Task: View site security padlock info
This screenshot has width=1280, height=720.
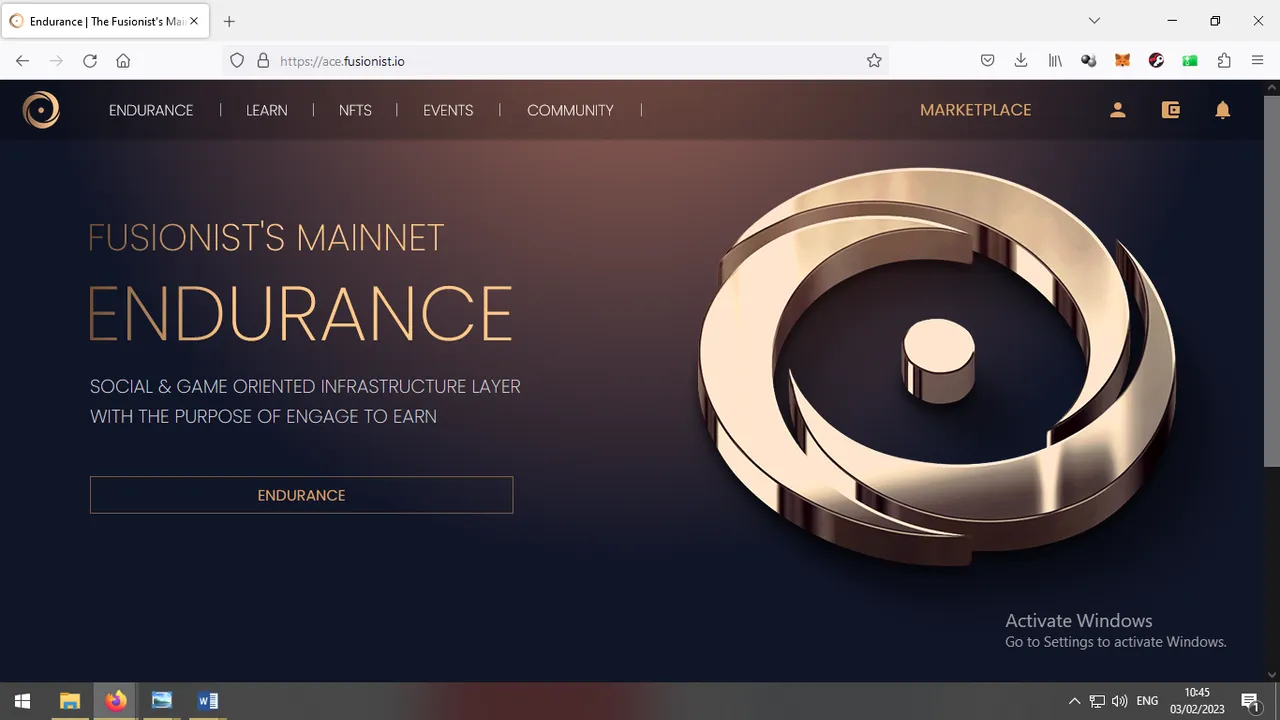Action: [263, 61]
